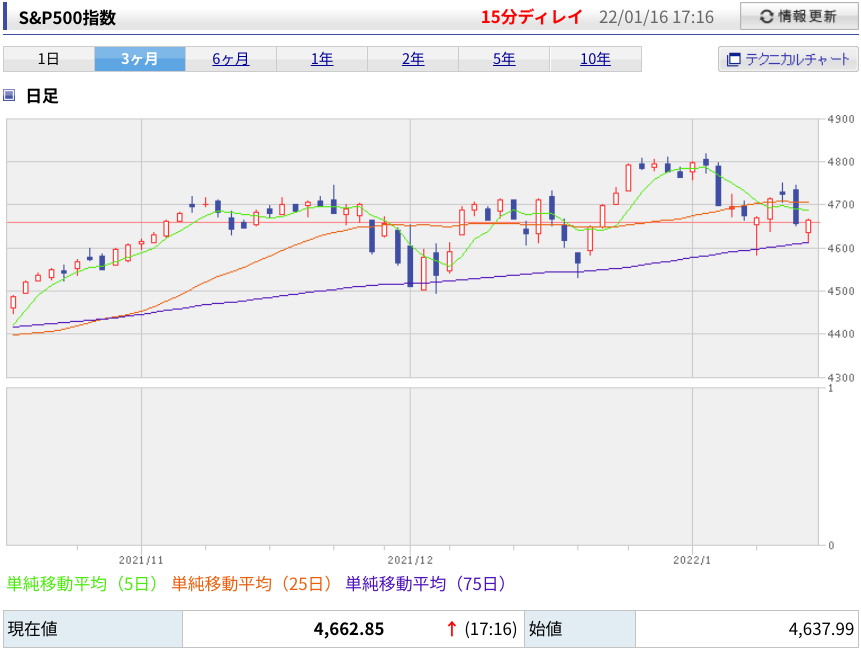Click the 4800 y-axis label
Viewport: 861px width, 648px height.
(x=841, y=162)
